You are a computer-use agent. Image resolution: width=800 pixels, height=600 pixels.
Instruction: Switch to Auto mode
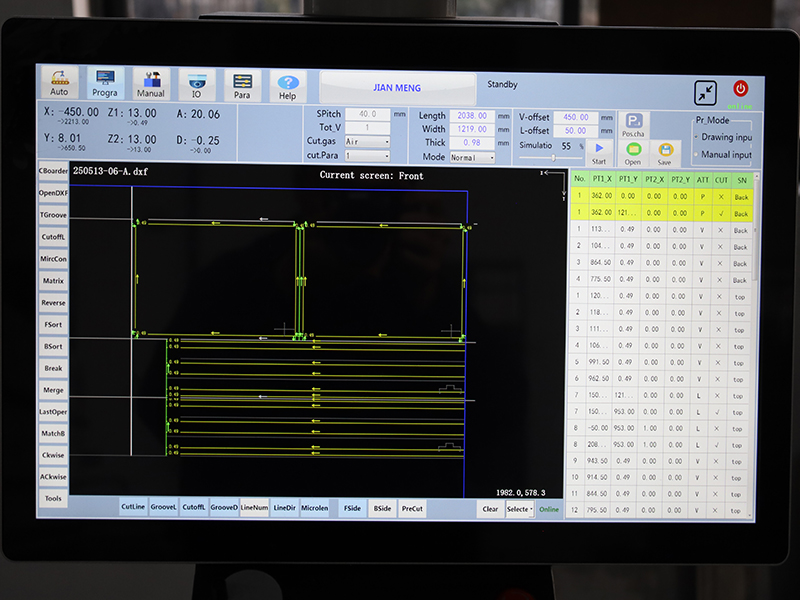pyautogui.click(x=59, y=83)
